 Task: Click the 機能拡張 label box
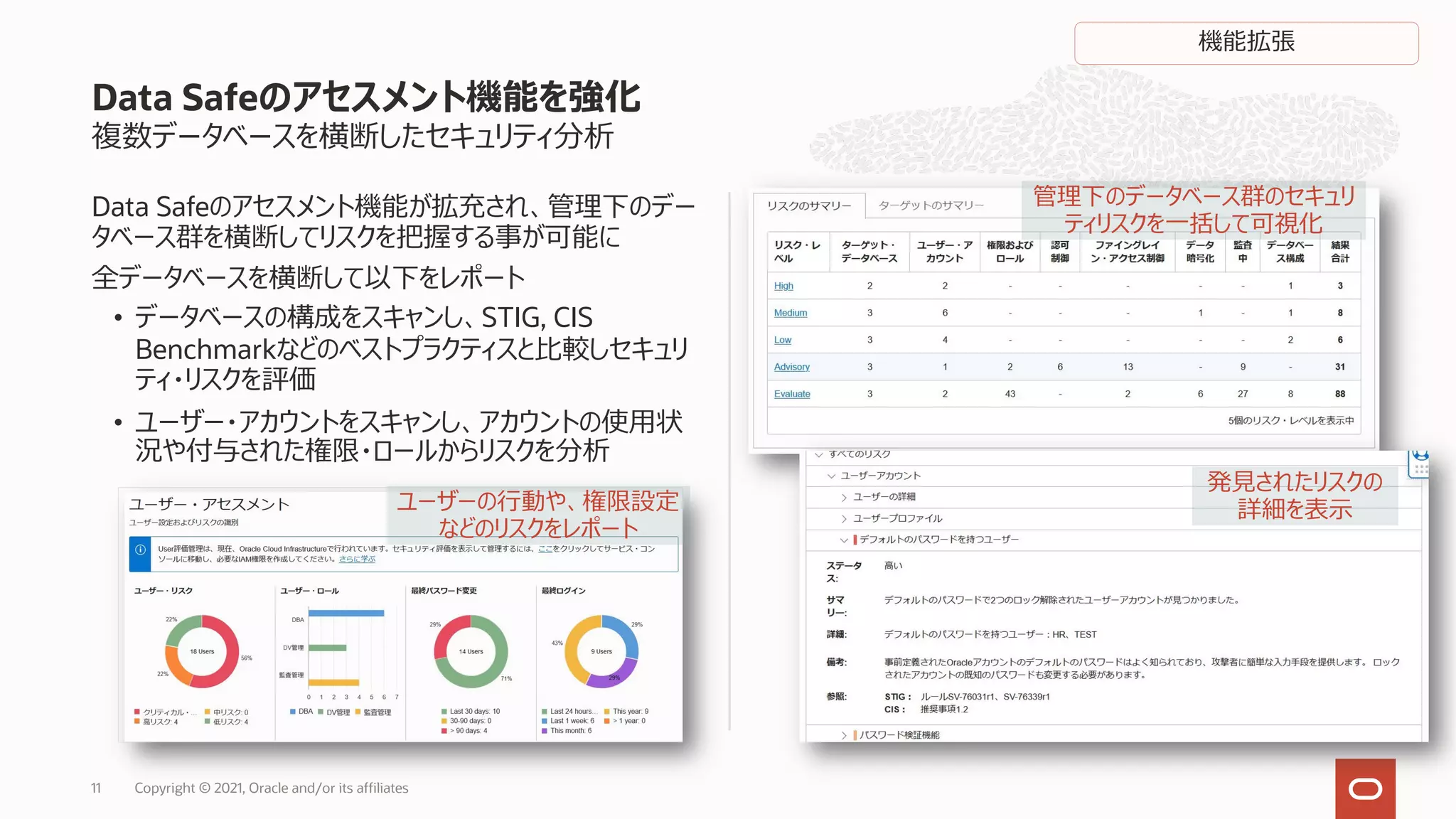[1246, 43]
